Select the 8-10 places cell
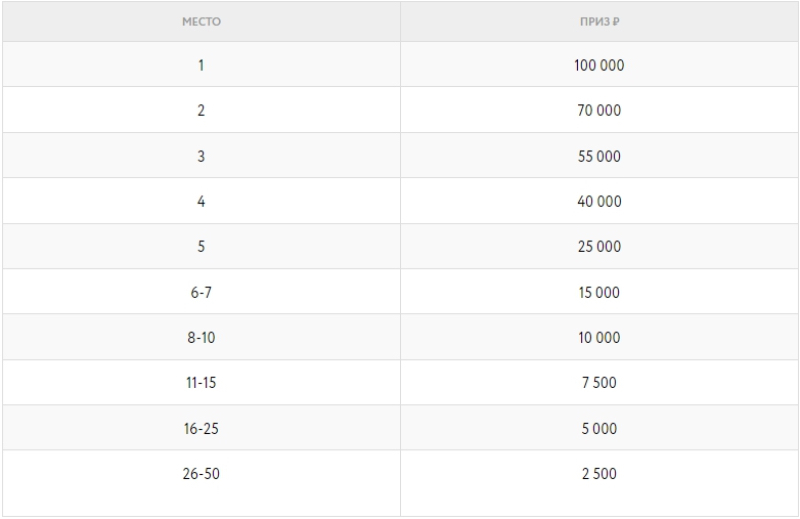The image size is (800, 519). click(201, 337)
